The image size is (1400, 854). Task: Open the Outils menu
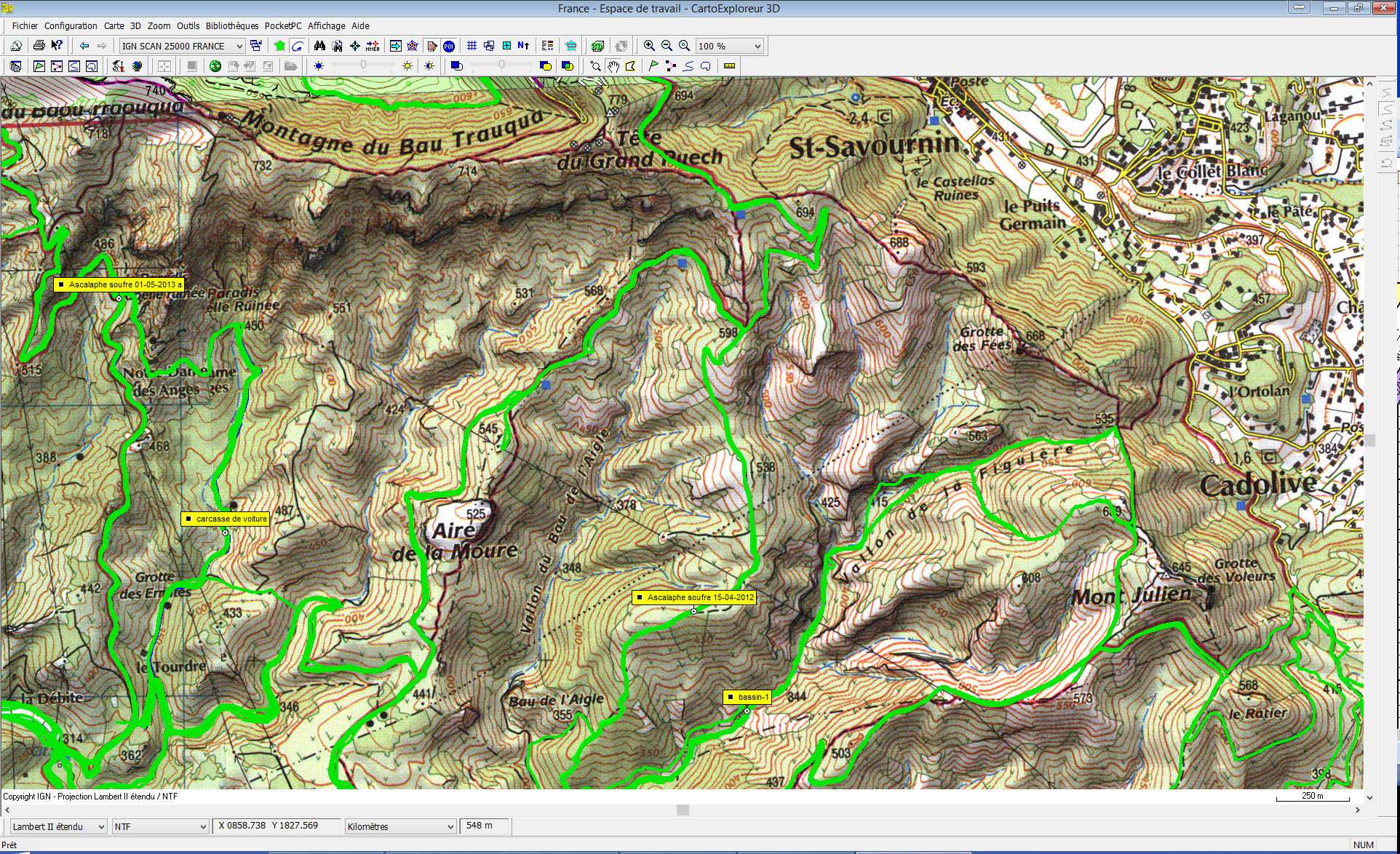pos(188,25)
